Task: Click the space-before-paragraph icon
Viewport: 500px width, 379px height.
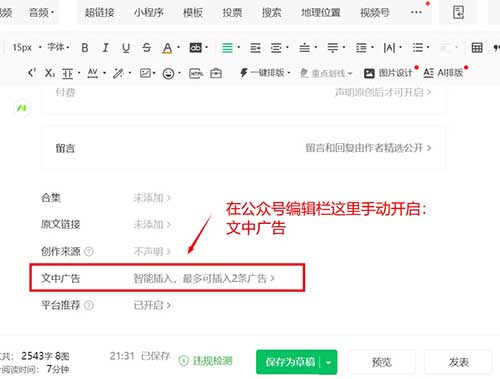Action: pyautogui.click(x=304, y=48)
